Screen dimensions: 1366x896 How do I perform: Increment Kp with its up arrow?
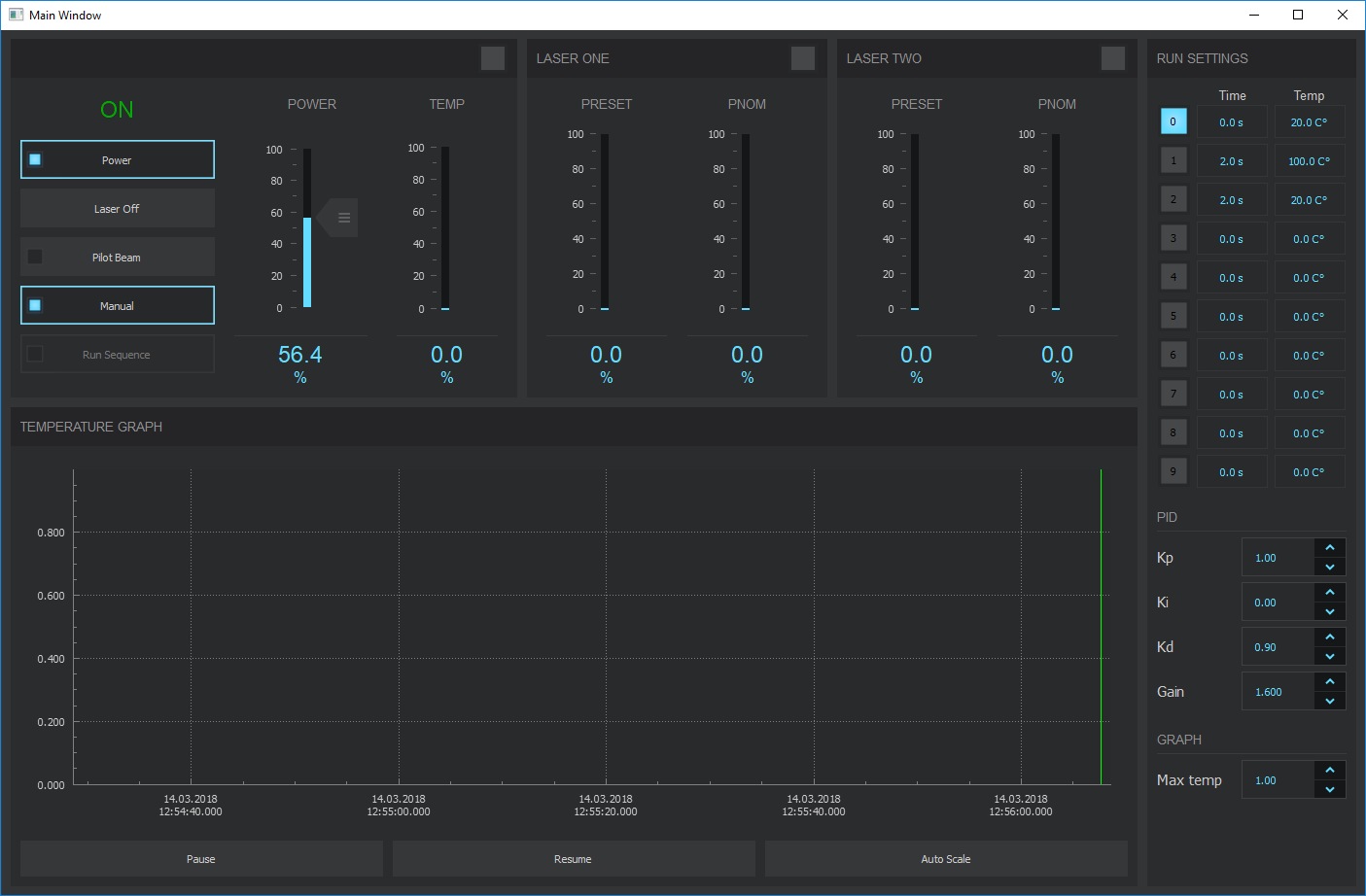click(x=1330, y=549)
